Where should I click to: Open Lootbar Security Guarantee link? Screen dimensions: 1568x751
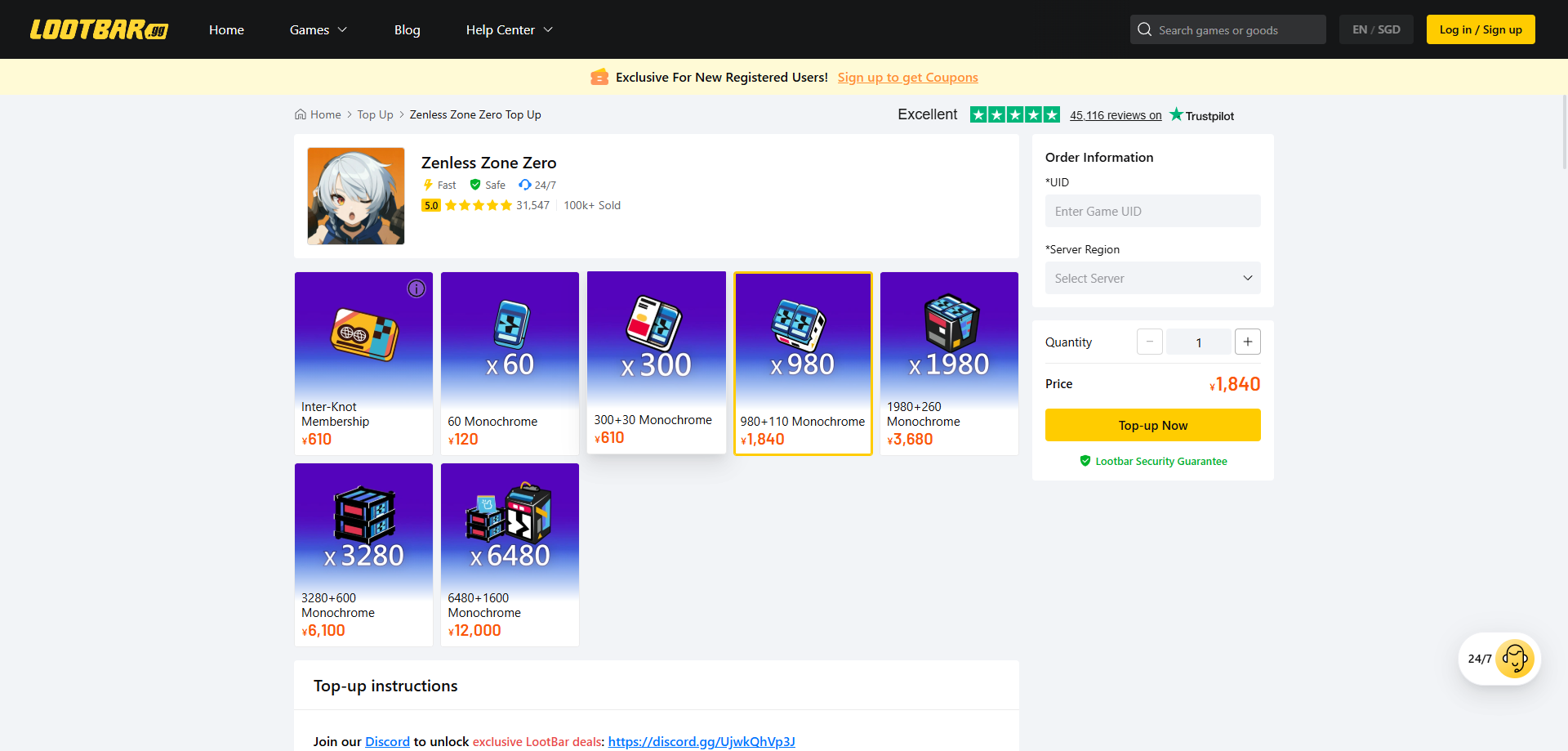click(1152, 461)
